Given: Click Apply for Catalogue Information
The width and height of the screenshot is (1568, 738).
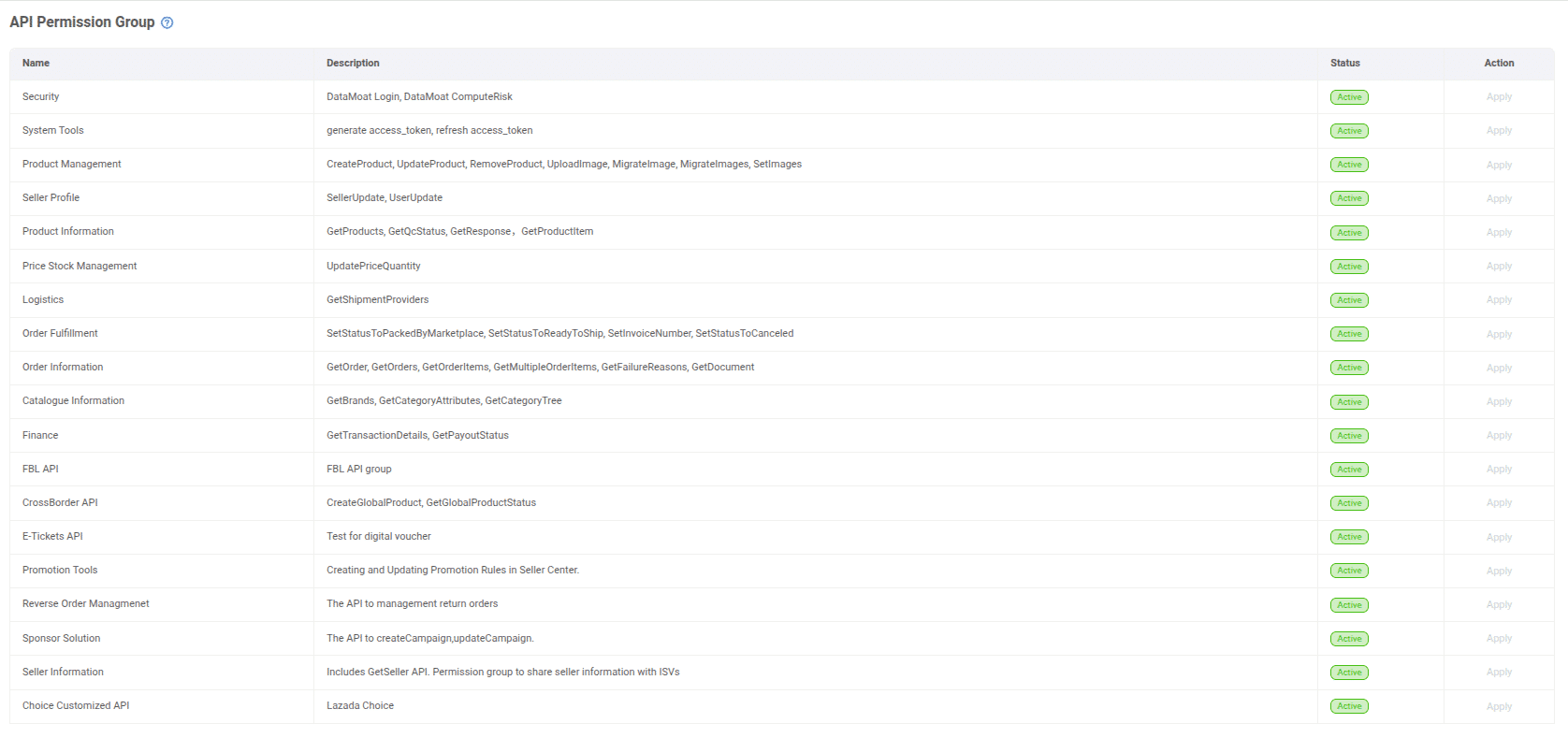Looking at the screenshot, I should pos(1499,402).
